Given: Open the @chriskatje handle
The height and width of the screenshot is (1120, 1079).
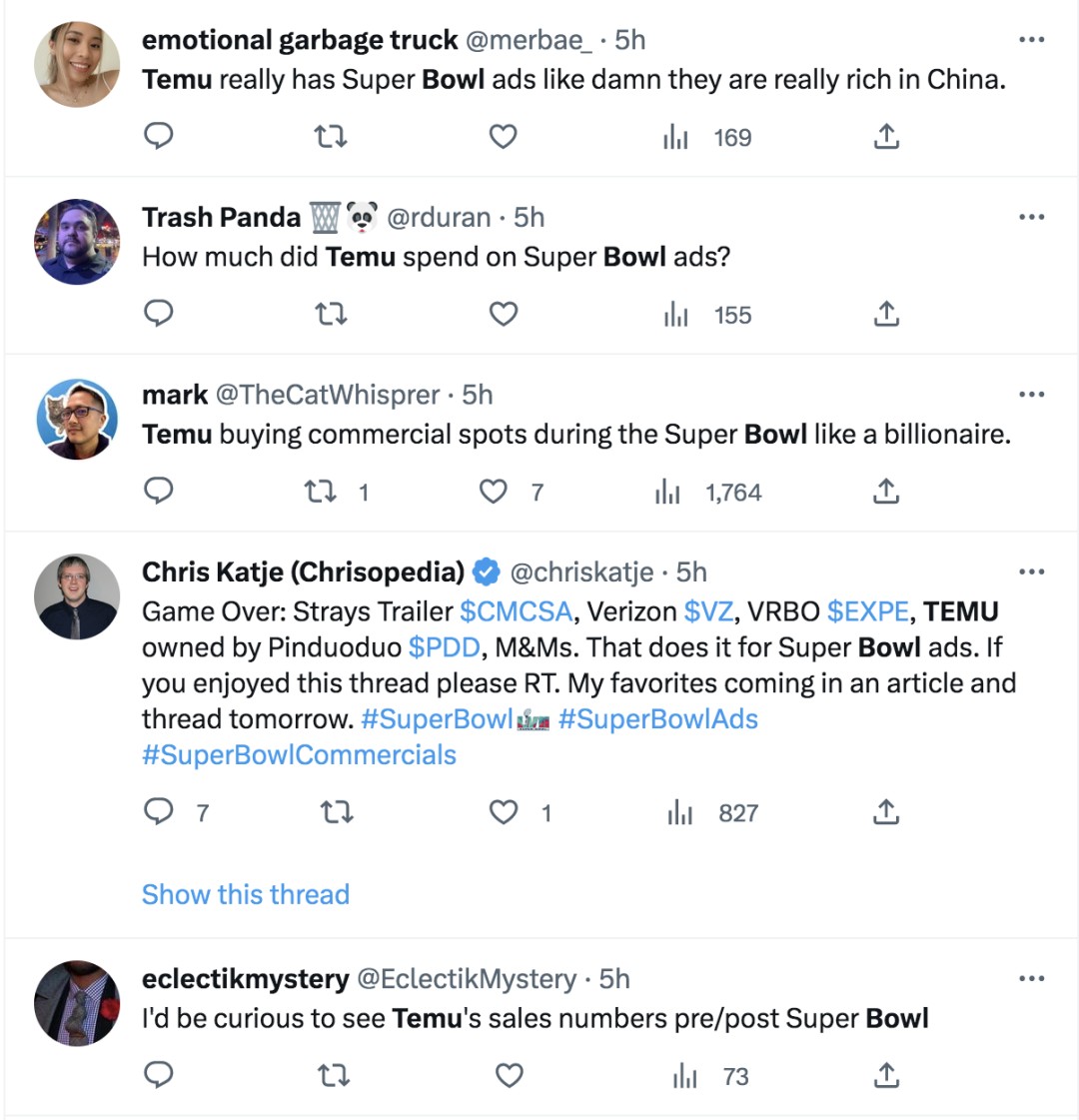Looking at the screenshot, I should (x=581, y=572).
